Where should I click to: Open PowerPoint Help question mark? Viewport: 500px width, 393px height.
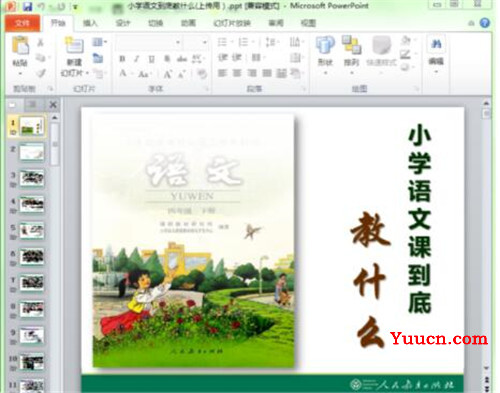pyautogui.click(x=485, y=23)
